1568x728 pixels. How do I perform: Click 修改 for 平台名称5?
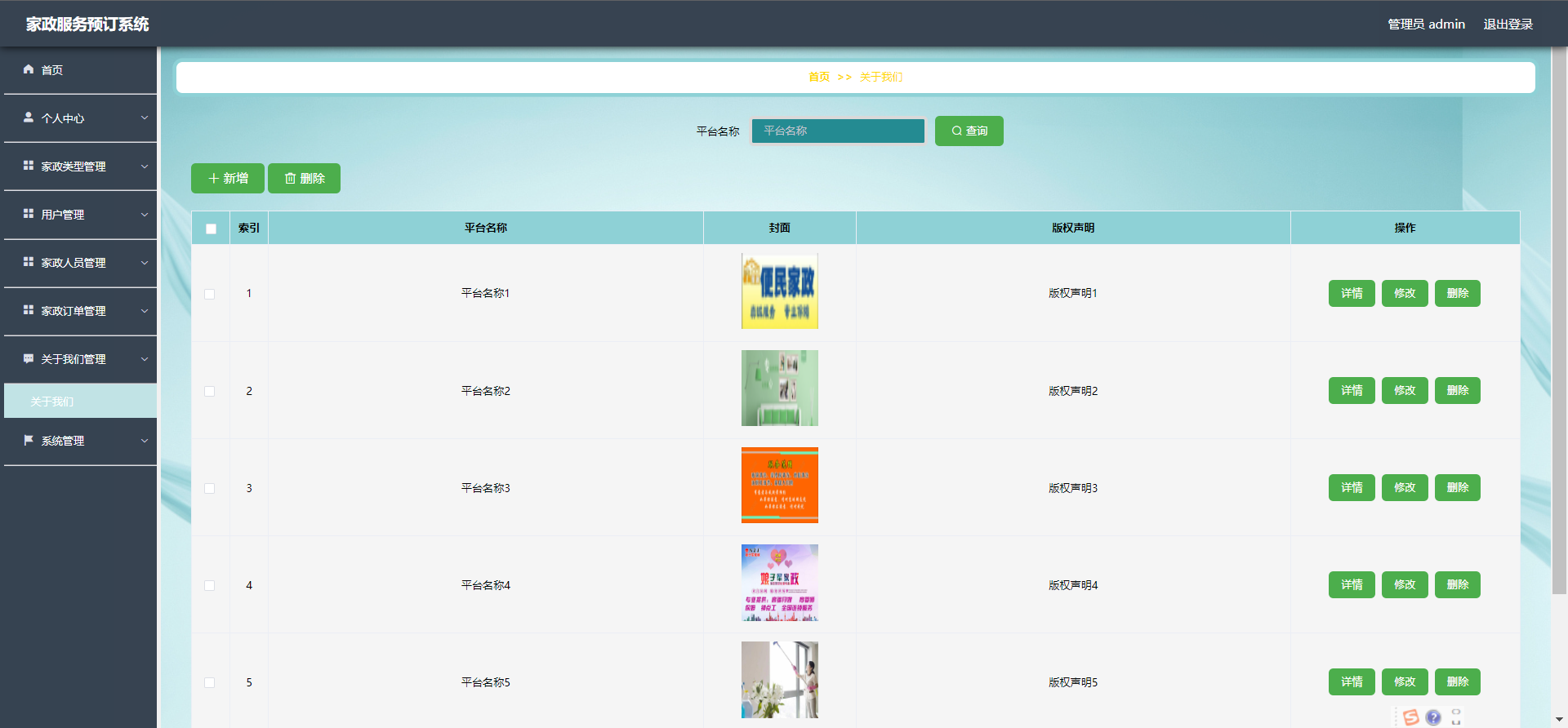(x=1405, y=681)
